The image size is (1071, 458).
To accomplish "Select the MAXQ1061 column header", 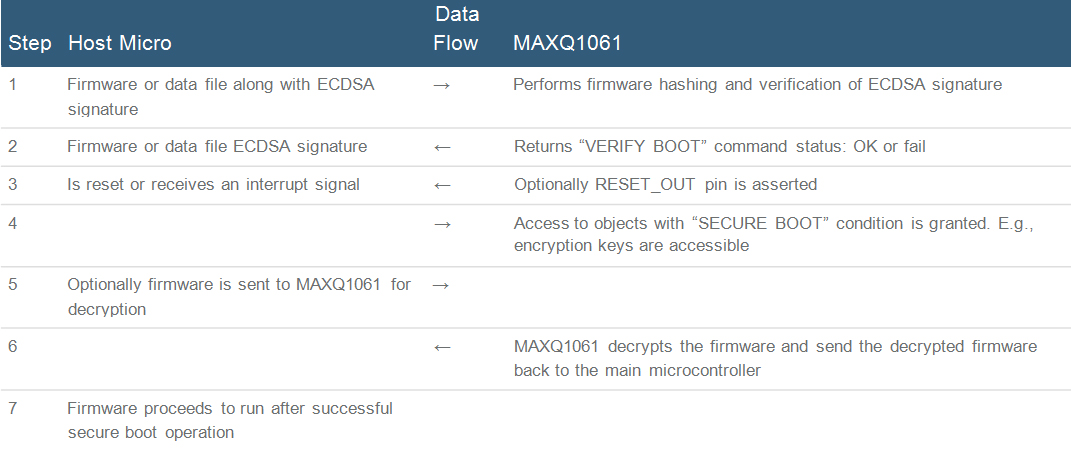I will 567,43.
